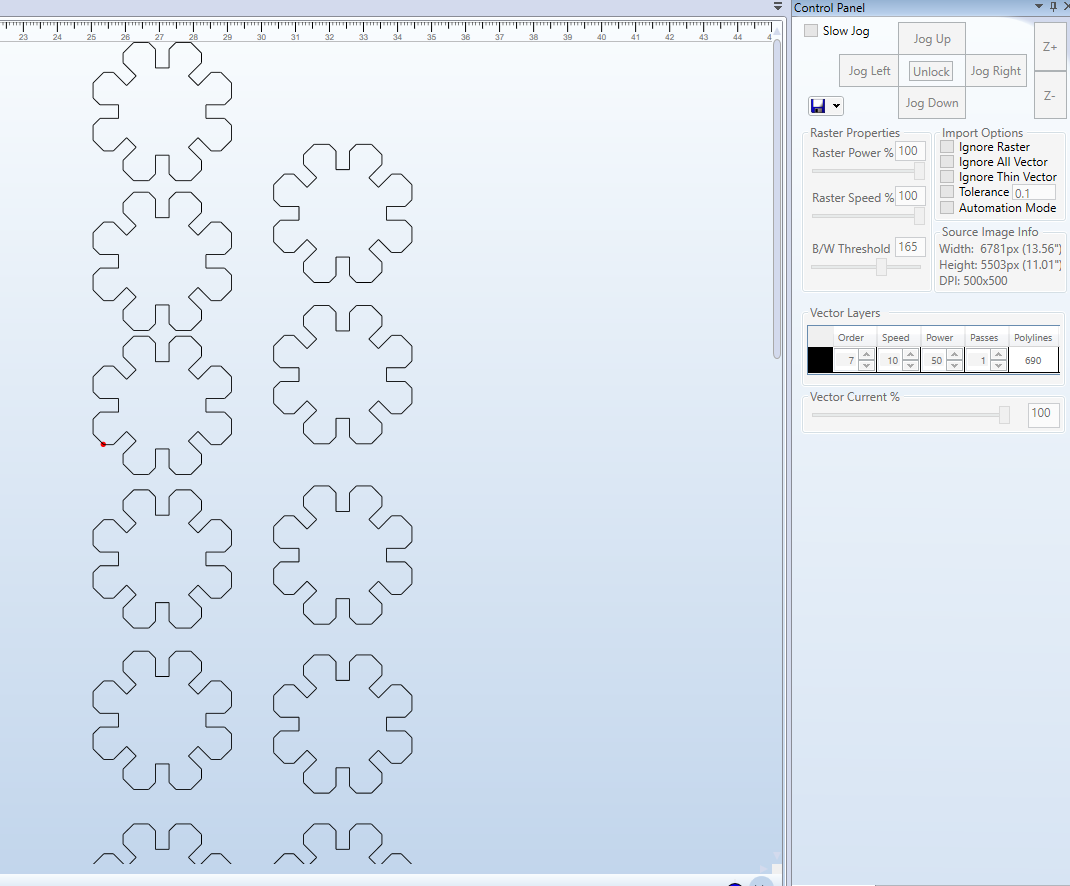This screenshot has width=1070, height=886.
Task: Enable the Tolerance checkbox
Action: pyautogui.click(x=947, y=192)
